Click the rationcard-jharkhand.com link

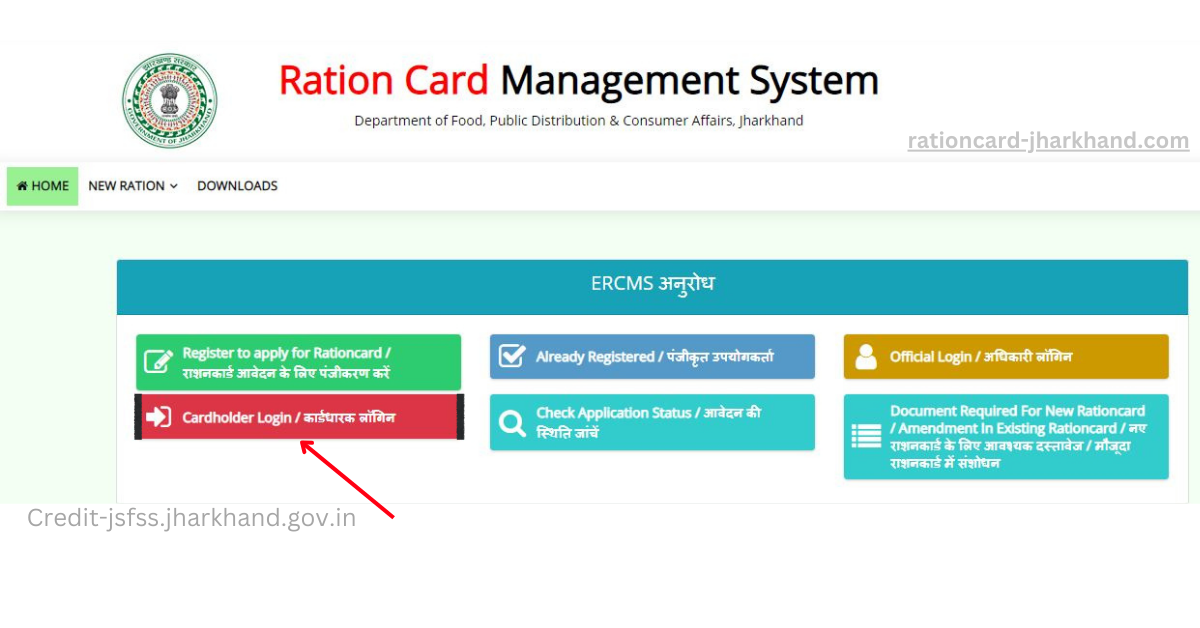click(1048, 141)
